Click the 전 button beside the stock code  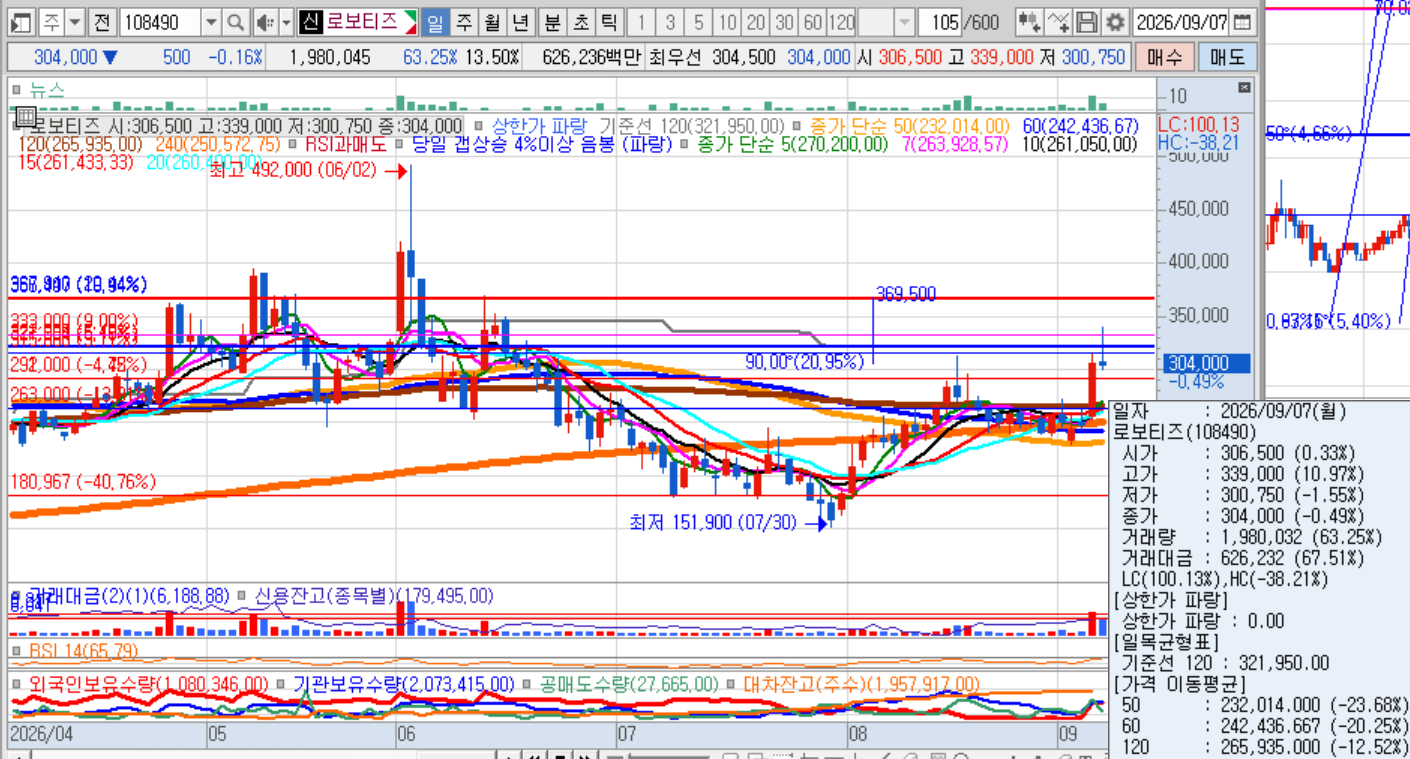pyautogui.click(x=102, y=22)
